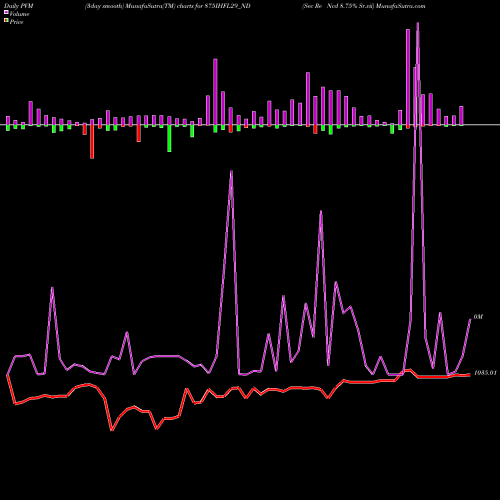Click the chart title mentioning 875IHFL29_ND
Viewport: 500px width, 500px height.
[168, 6]
